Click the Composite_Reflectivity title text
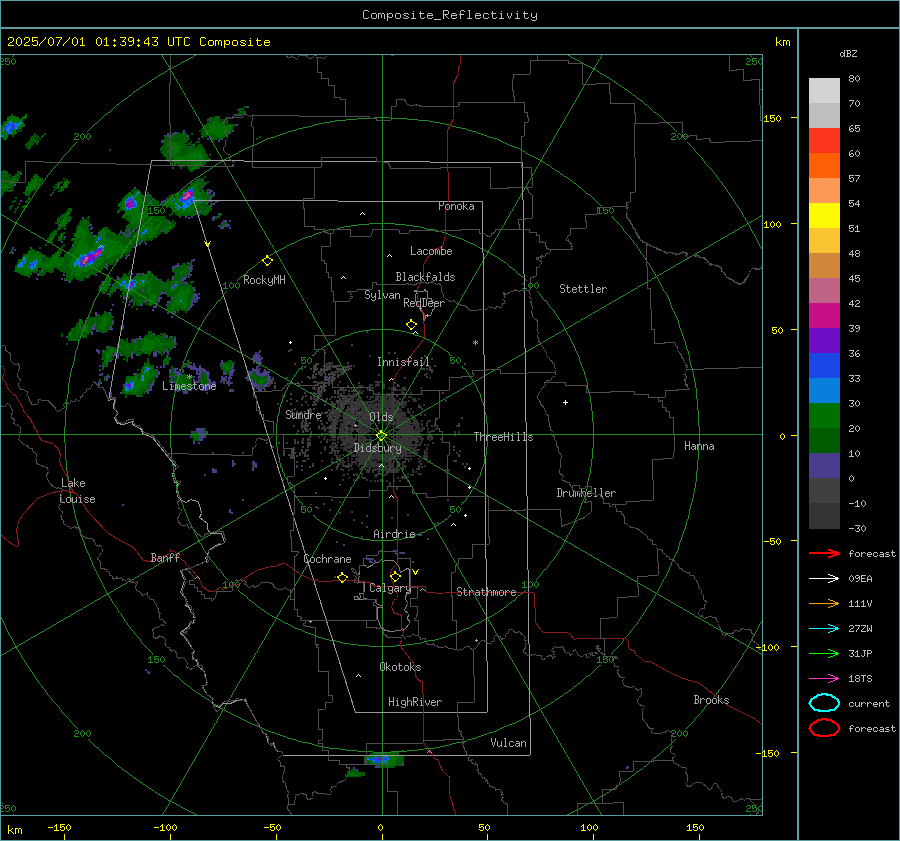Viewport: 900px width, 841px height. click(x=449, y=15)
